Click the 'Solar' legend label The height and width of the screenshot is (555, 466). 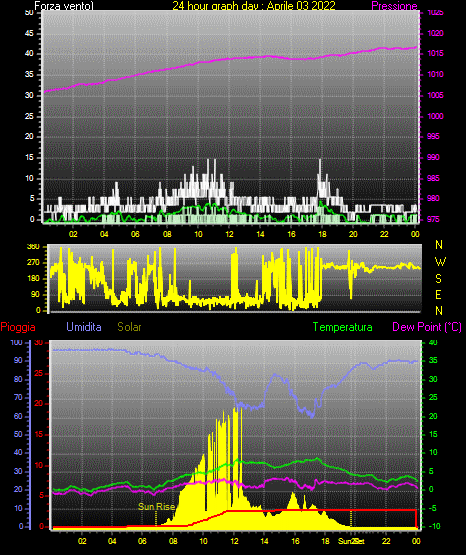tap(130, 327)
